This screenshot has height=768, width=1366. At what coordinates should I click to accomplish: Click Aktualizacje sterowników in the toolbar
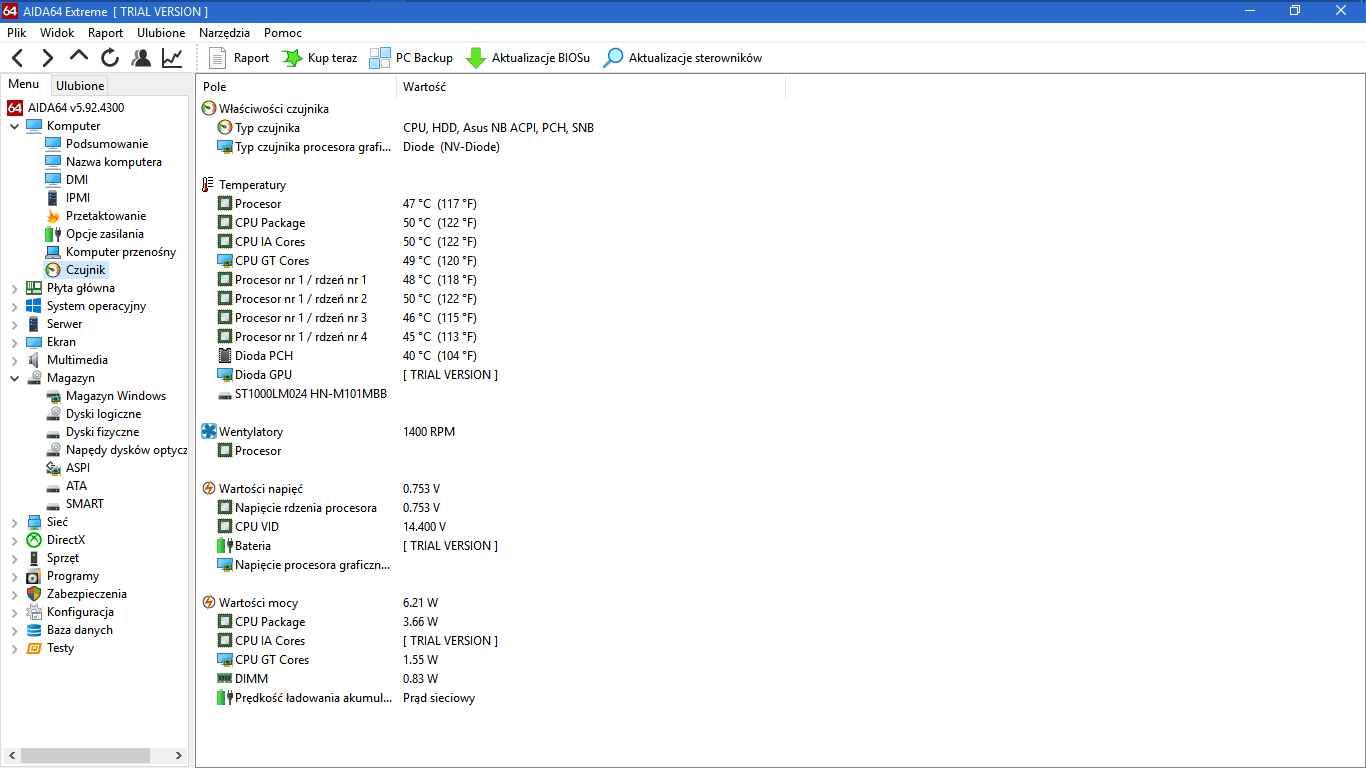[x=682, y=58]
